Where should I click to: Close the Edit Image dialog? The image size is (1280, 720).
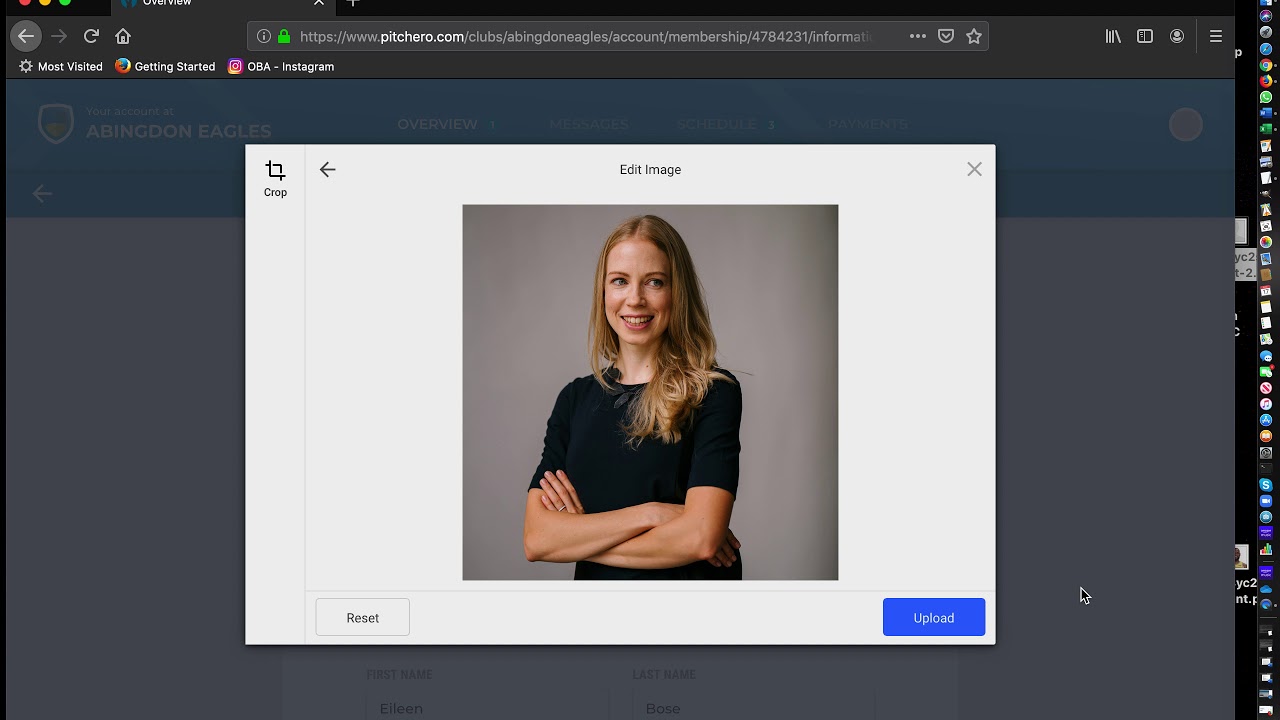coord(974,170)
